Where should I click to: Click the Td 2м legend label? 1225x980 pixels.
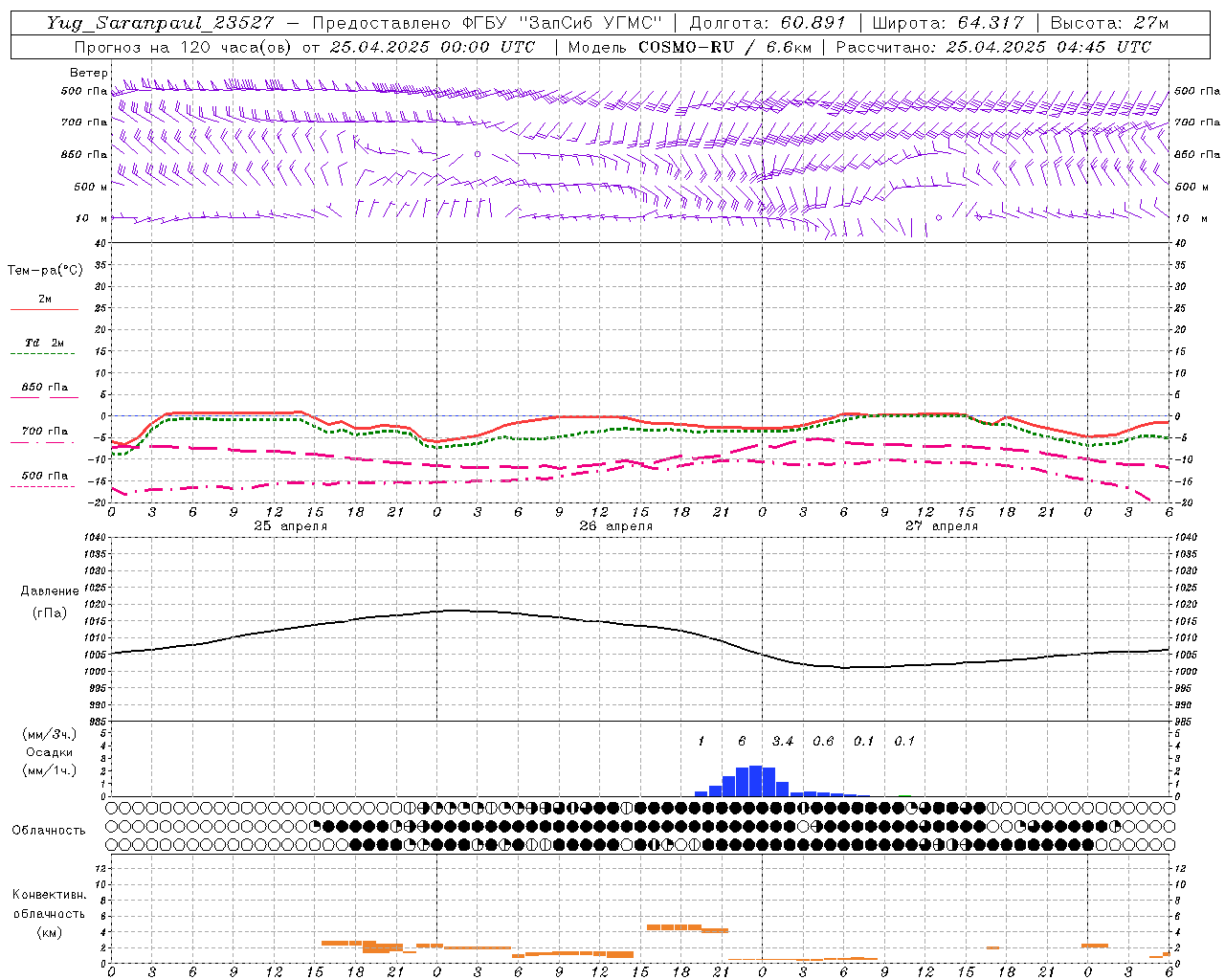pyautogui.click(x=44, y=343)
